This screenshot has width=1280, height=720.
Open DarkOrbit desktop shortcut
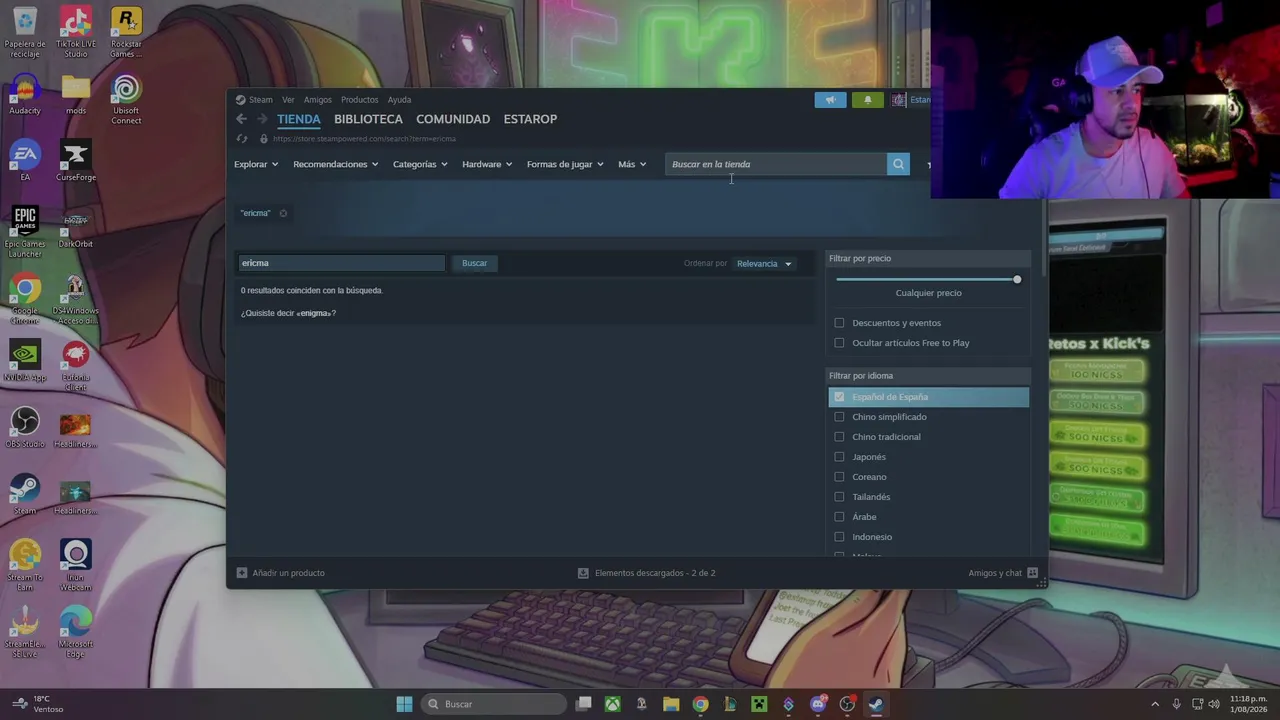[x=76, y=227]
